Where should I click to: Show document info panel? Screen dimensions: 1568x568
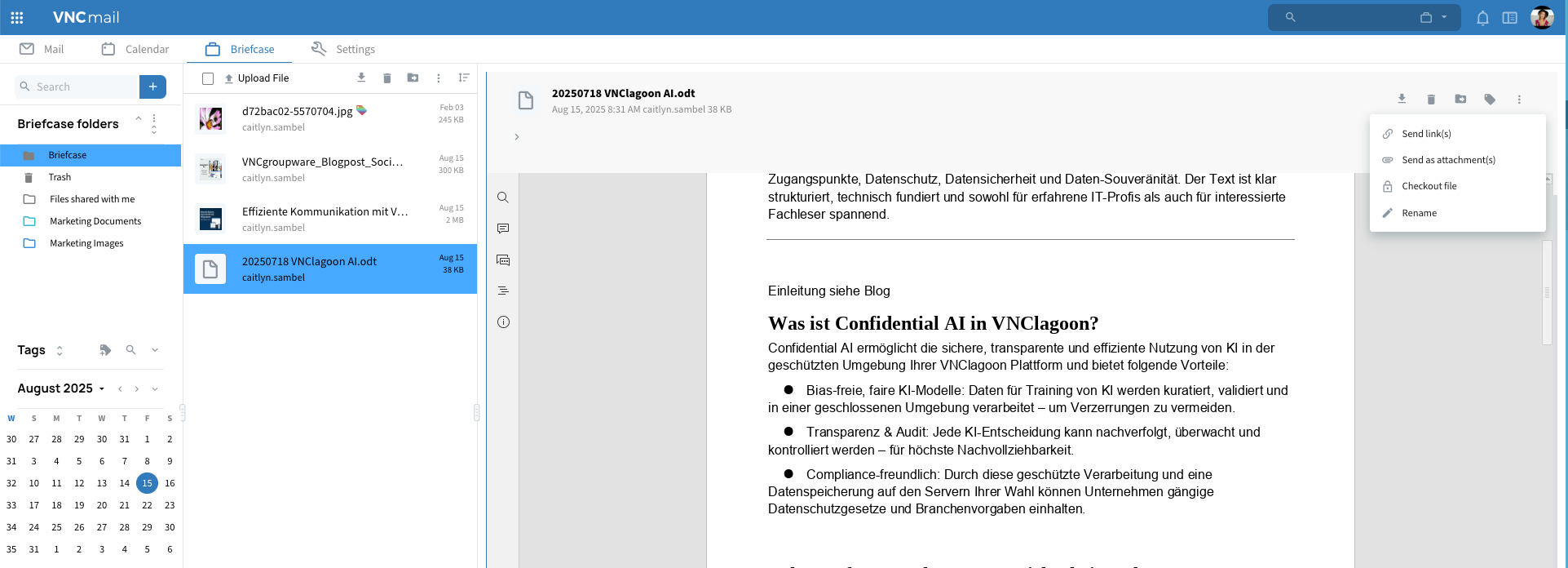pos(503,322)
